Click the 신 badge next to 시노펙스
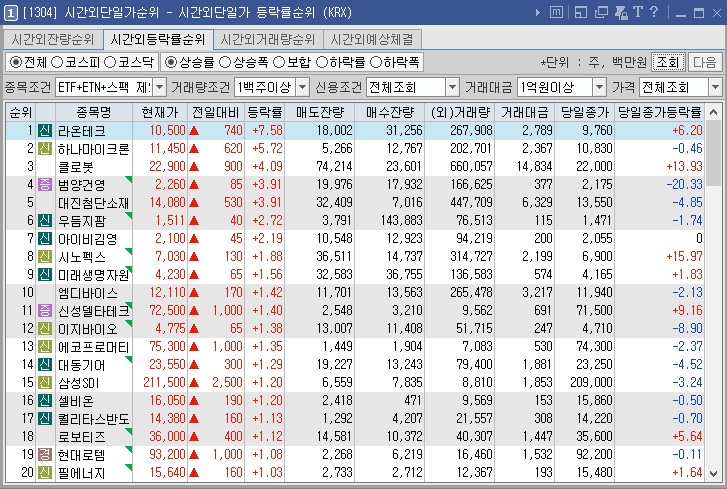Image resolution: width=727 pixels, height=489 pixels. [45, 257]
